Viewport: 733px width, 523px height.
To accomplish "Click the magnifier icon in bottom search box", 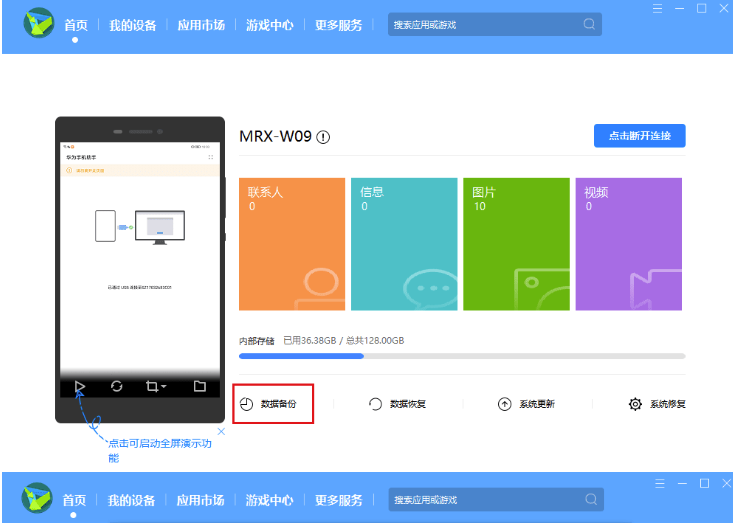I will (x=591, y=499).
